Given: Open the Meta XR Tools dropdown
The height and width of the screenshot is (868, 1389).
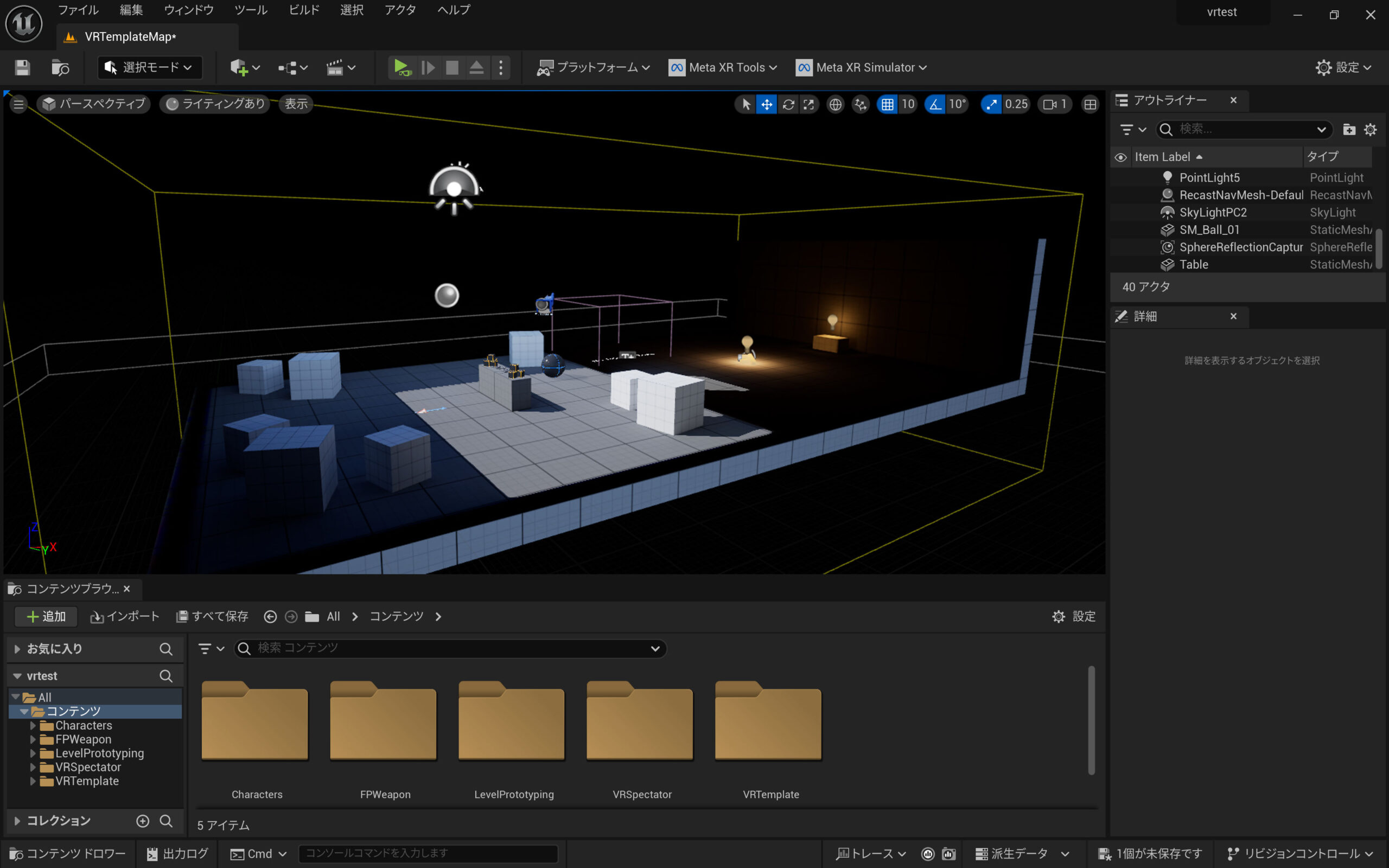Looking at the screenshot, I should (726, 68).
